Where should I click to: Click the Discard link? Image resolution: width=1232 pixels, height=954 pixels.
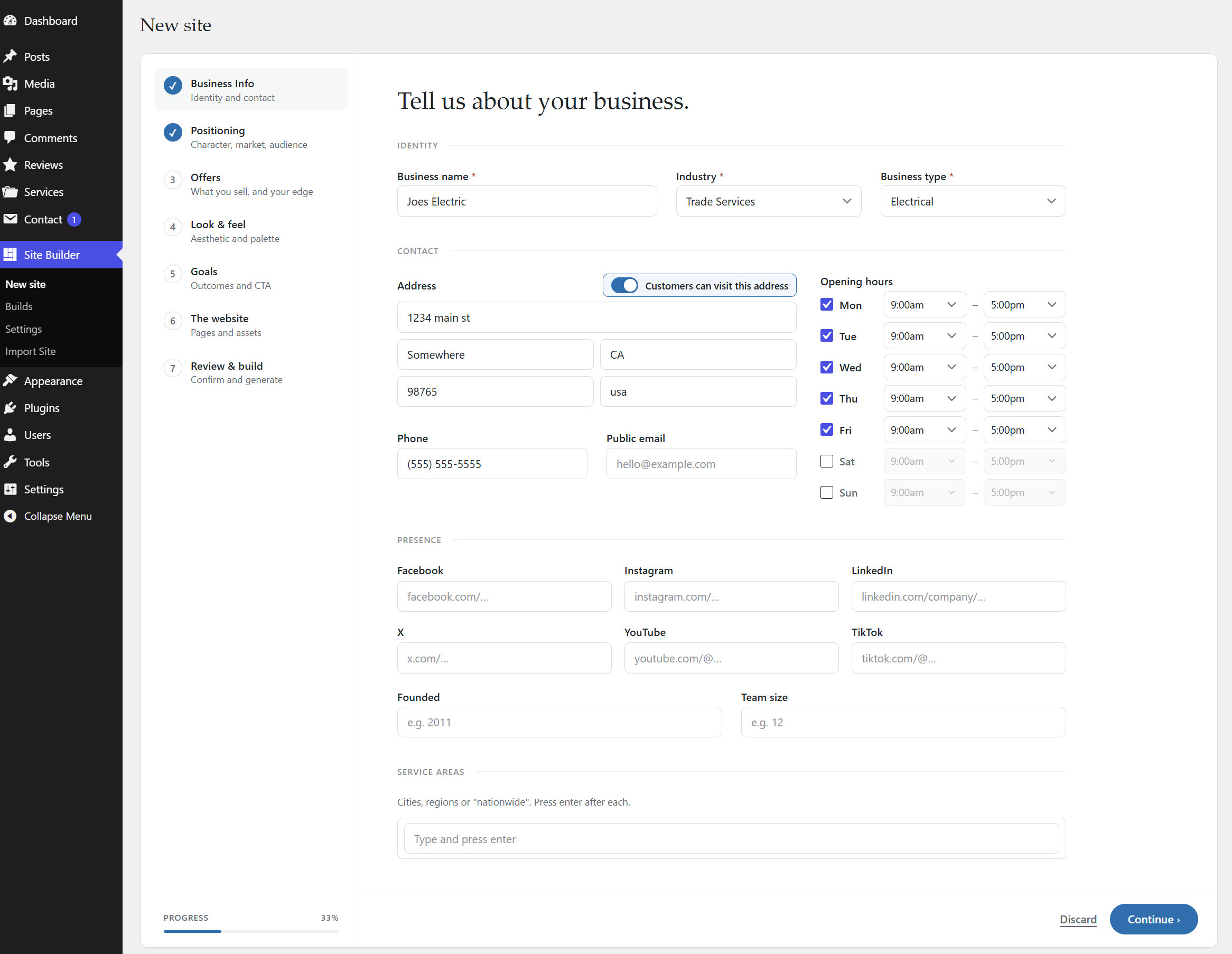click(x=1078, y=919)
